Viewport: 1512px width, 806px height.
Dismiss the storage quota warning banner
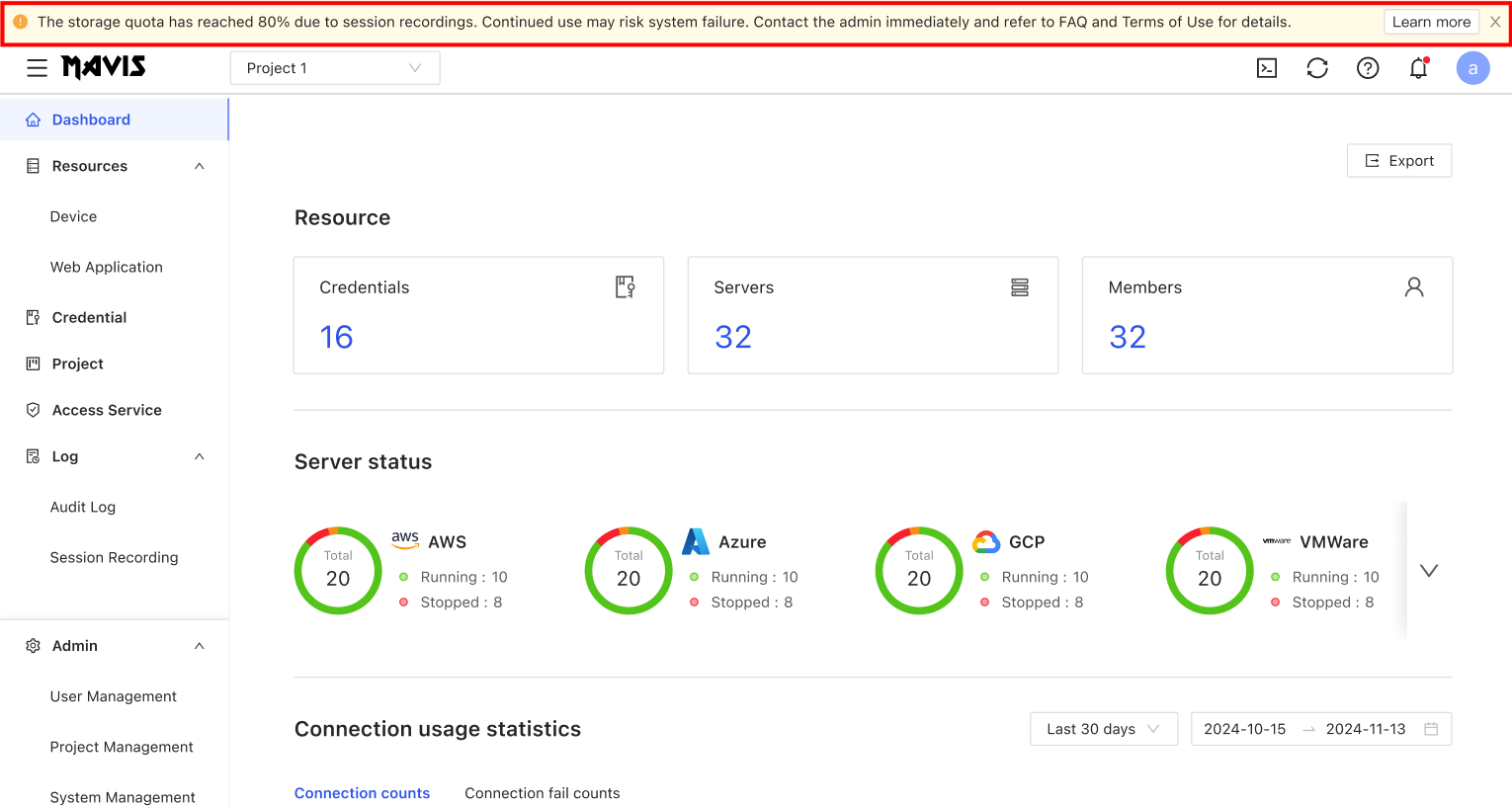(1495, 22)
